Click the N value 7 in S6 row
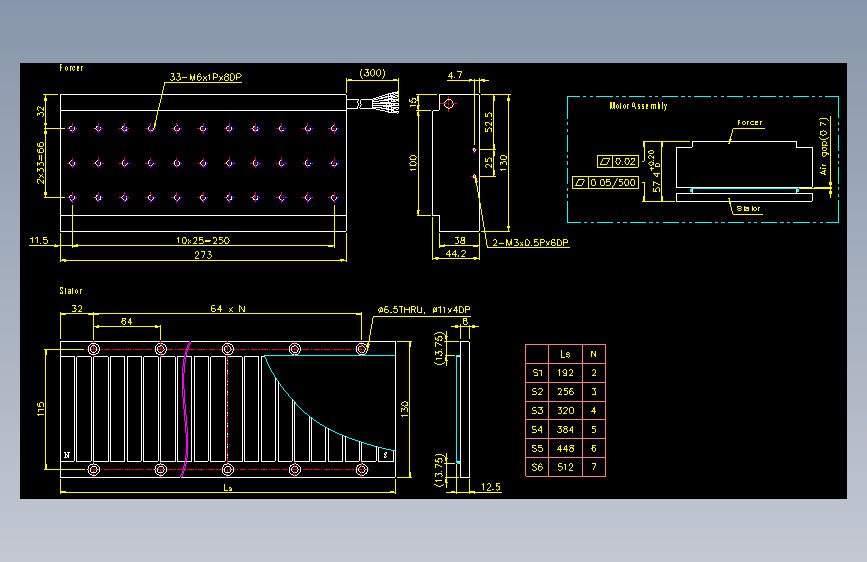867x562 pixels. (x=594, y=467)
